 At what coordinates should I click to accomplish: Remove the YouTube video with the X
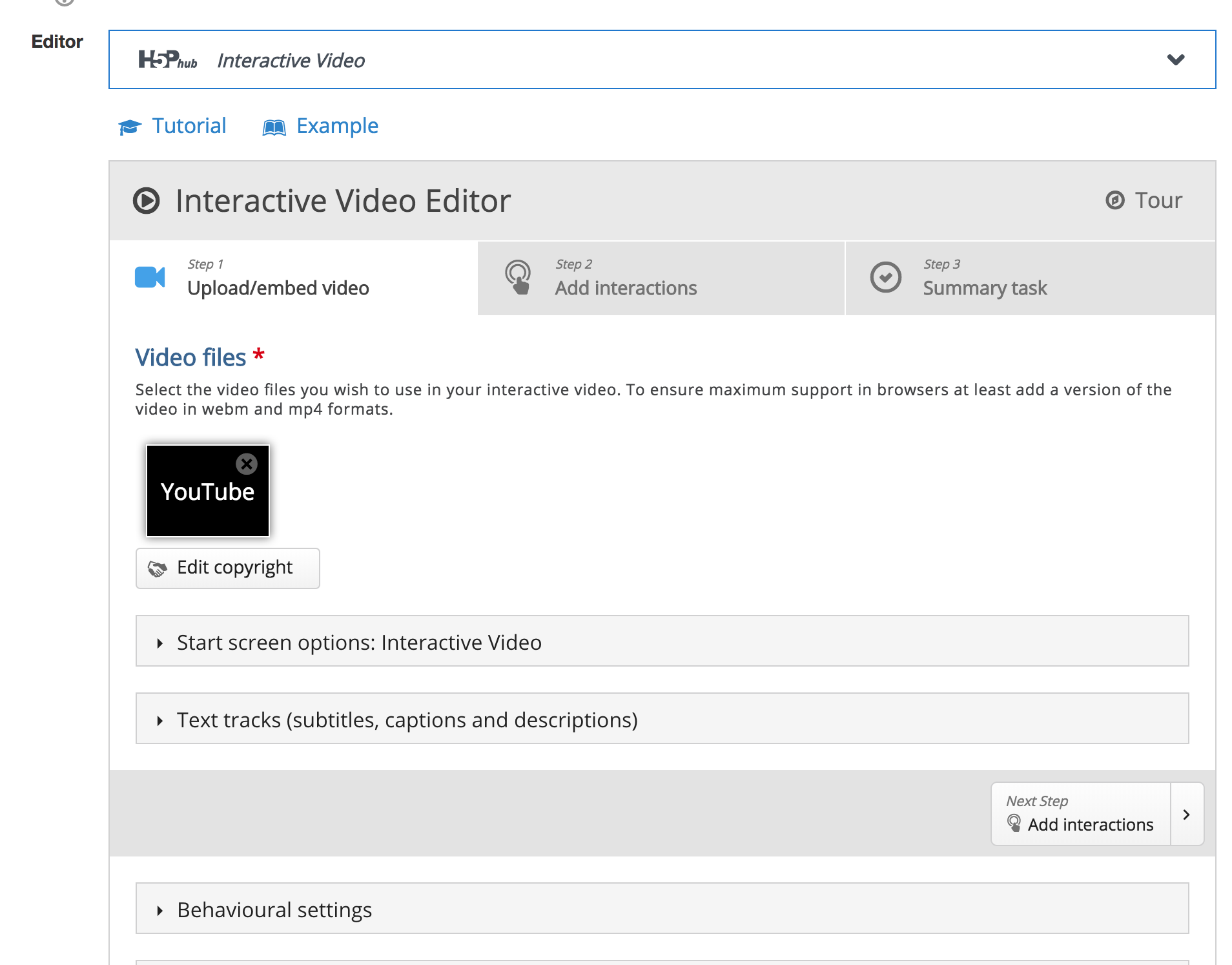(247, 464)
